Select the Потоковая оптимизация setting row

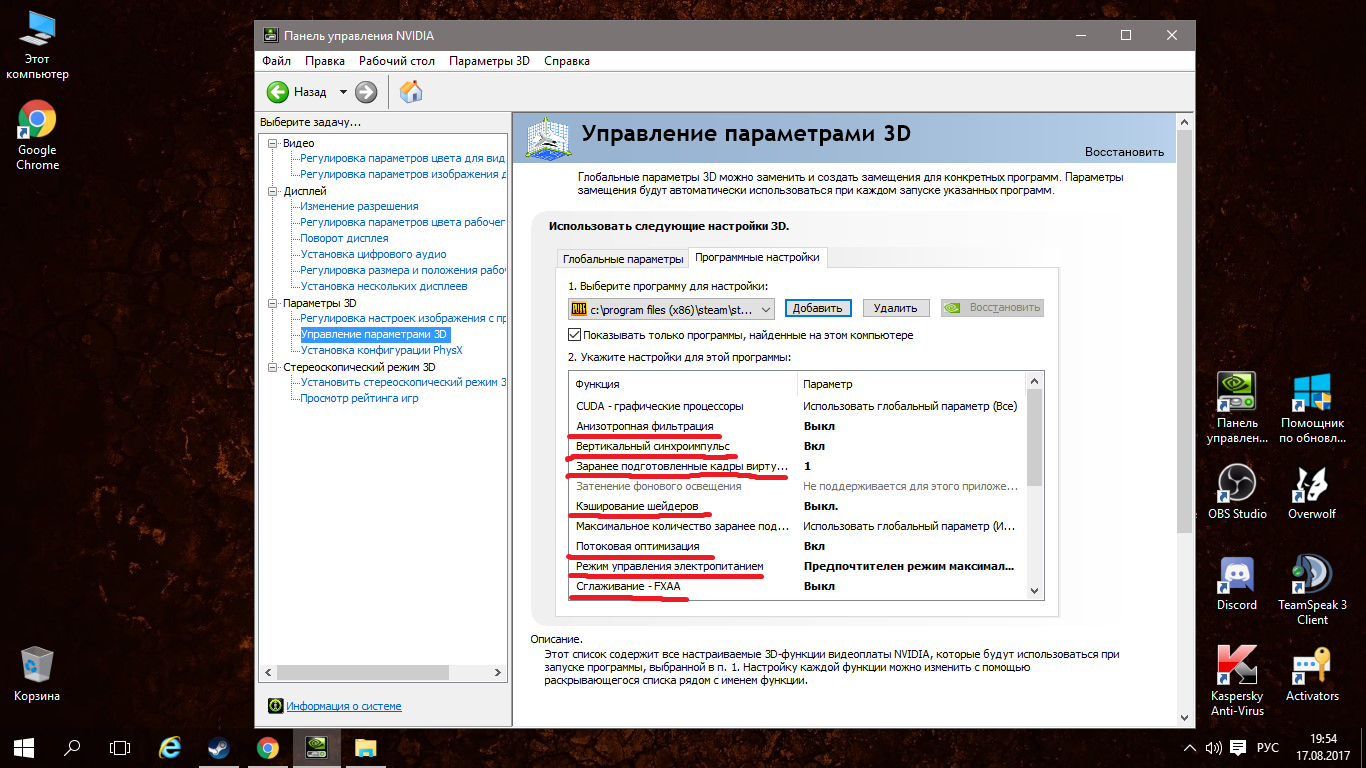797,546
